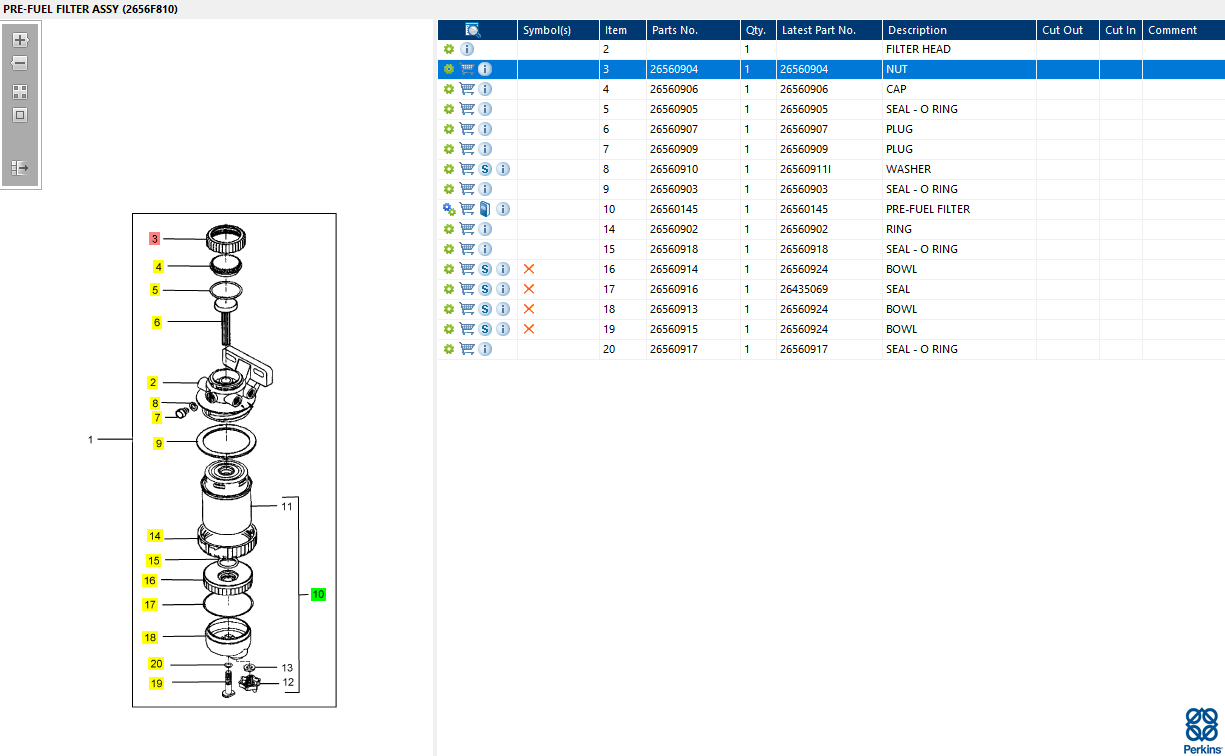Click the RING description cell
This screenshot has width=1225, height=756.
(x=959, y=229)
